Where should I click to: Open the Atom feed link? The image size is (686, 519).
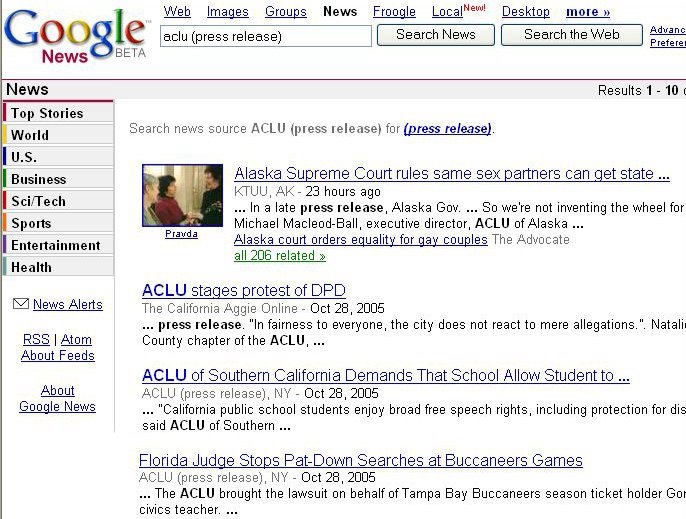[x=76, y=339]
